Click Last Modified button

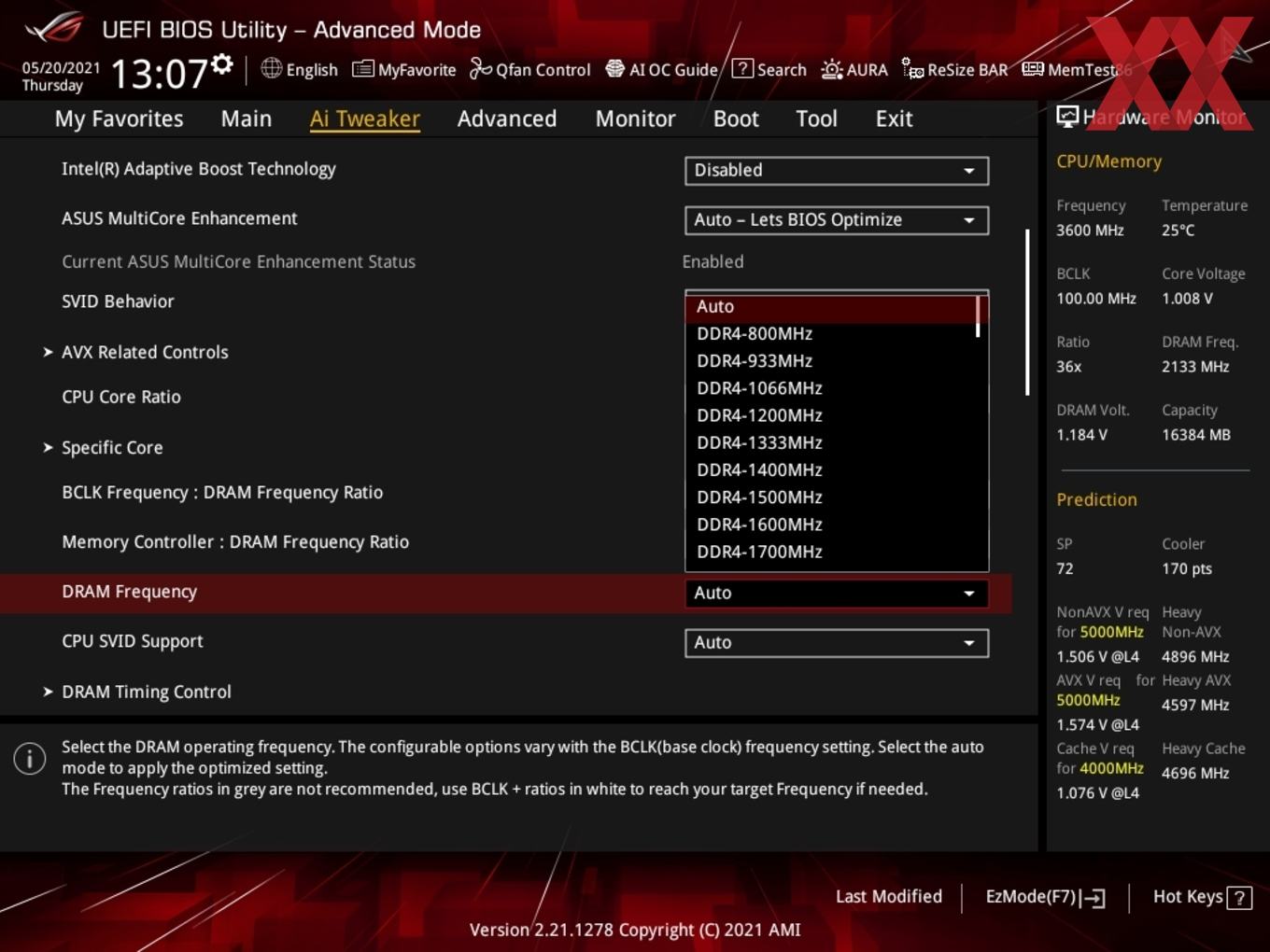tap(889, 897)
